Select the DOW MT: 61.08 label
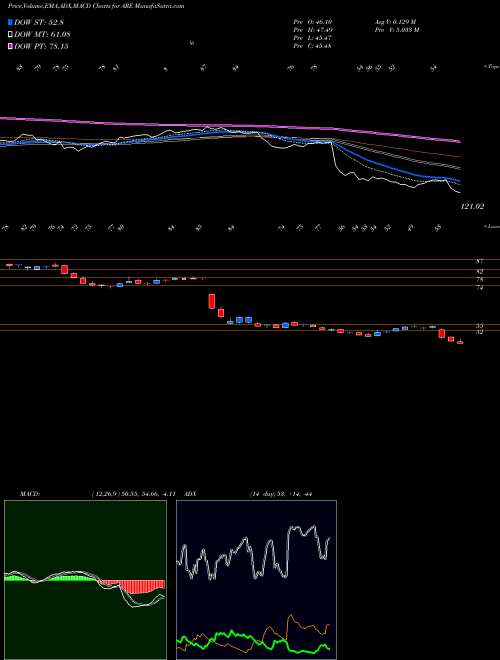This screenshot has width=500, height=660. pos(42,34)
